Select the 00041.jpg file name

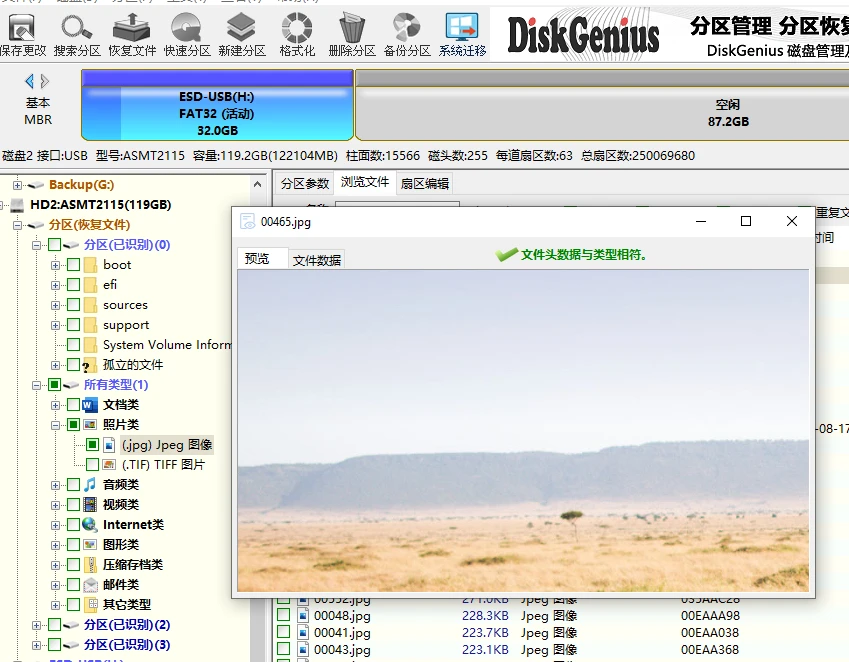342,632
